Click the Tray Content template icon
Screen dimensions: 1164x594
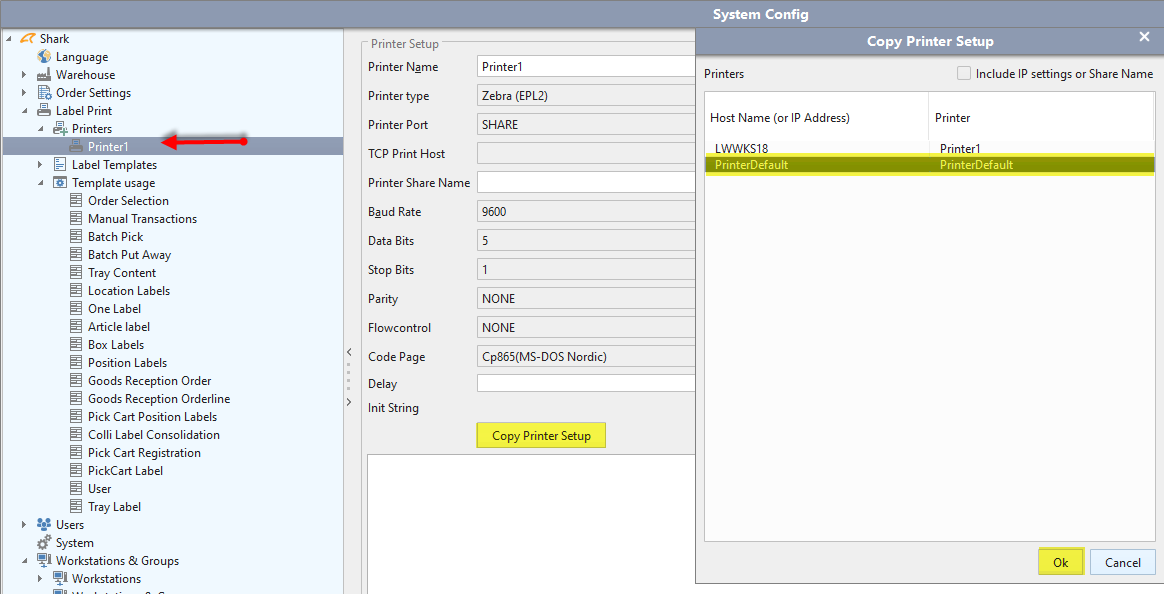pyautogui.click(x=76, y=272)
